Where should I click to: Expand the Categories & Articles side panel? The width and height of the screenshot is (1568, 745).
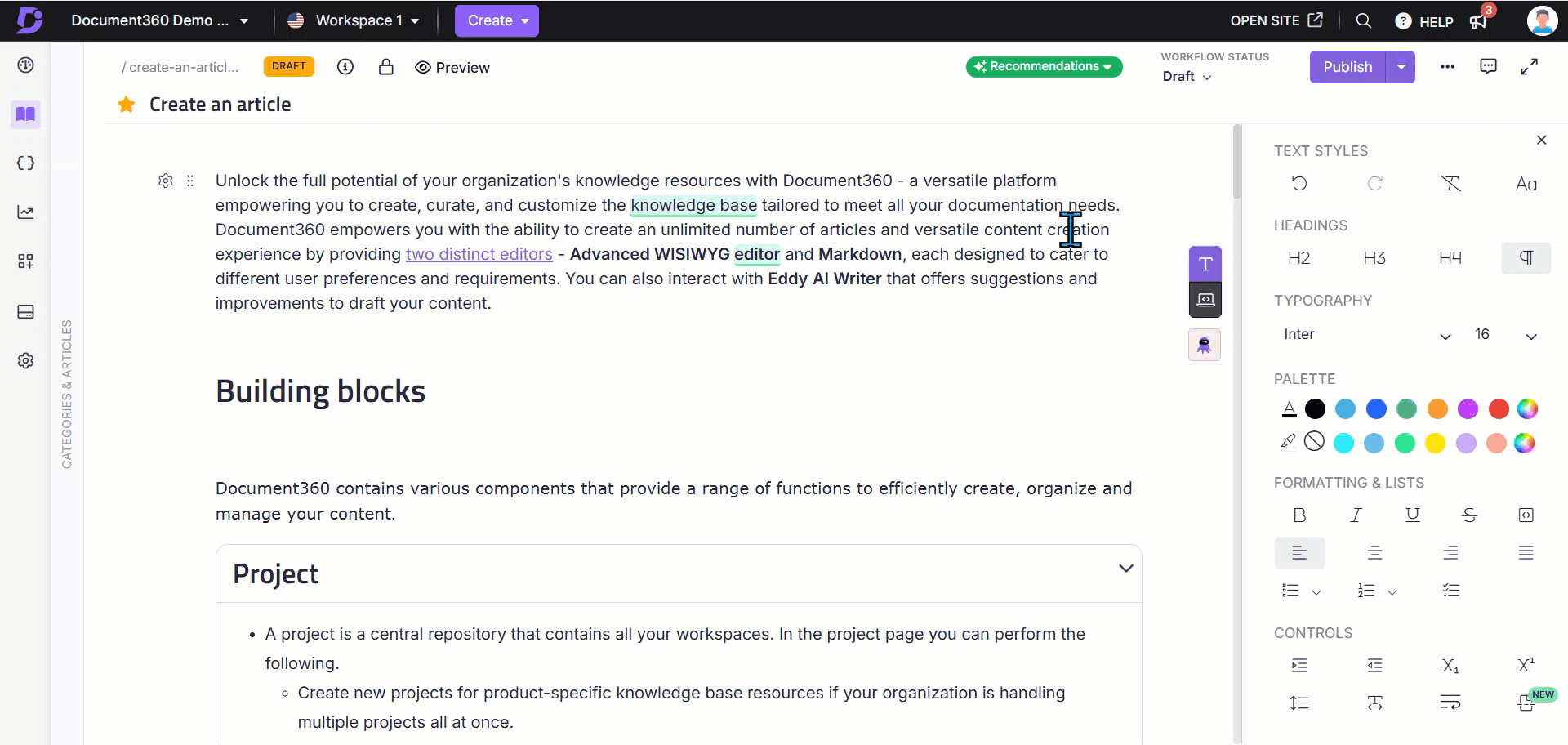67,394
